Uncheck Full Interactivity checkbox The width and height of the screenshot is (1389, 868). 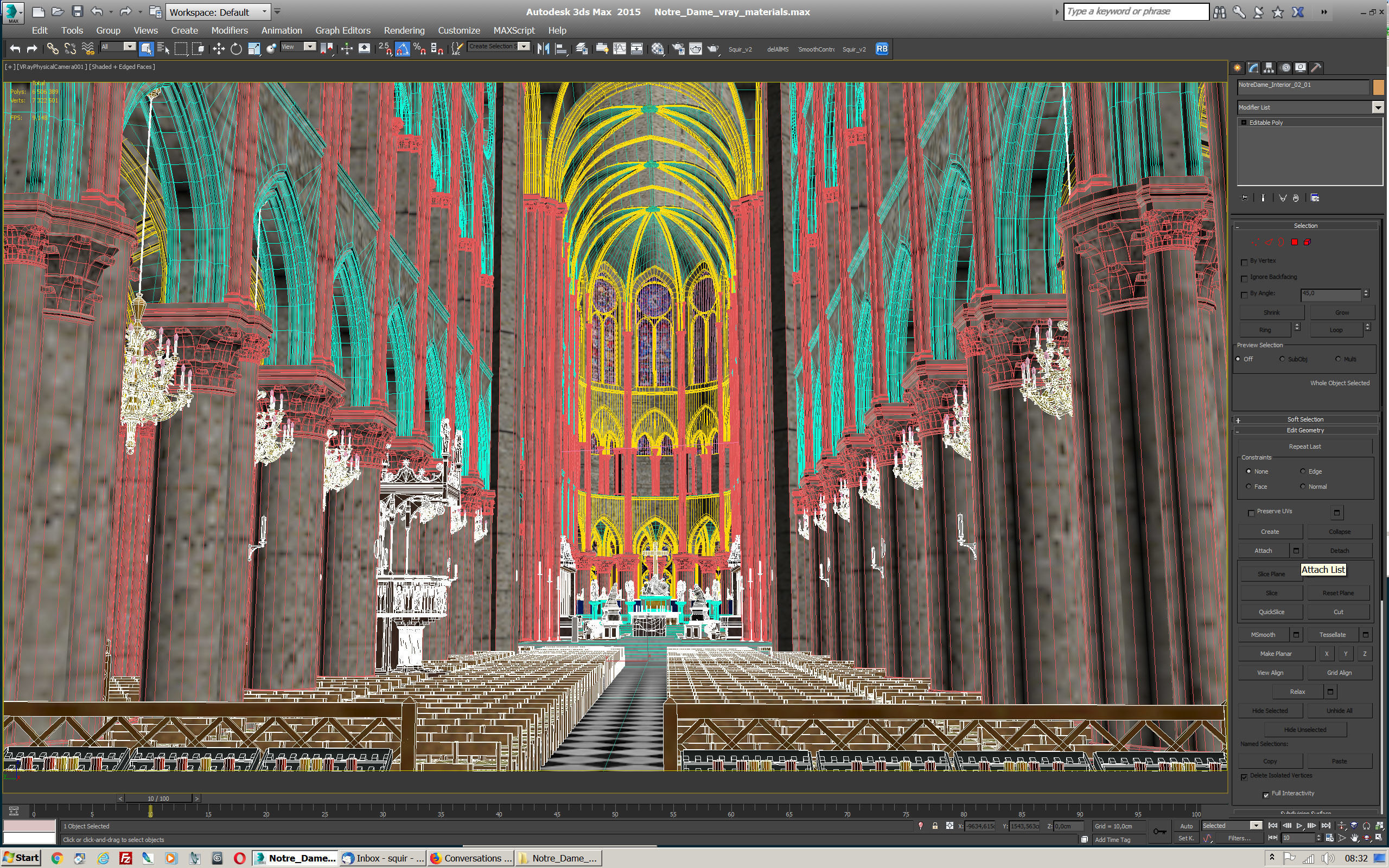(1266, 795)
